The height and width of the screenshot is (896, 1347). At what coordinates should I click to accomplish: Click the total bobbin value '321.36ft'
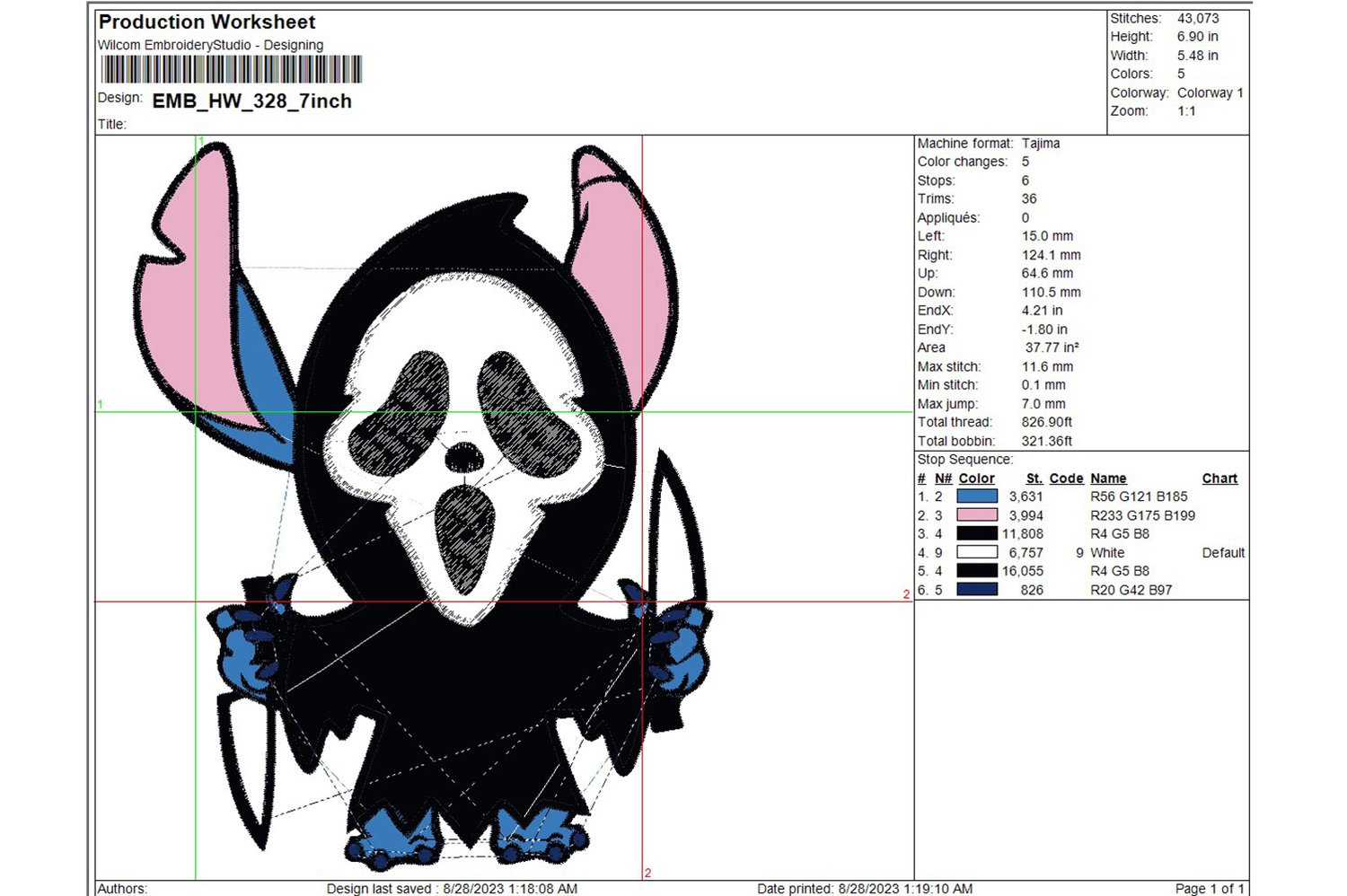click(1047, 441)
